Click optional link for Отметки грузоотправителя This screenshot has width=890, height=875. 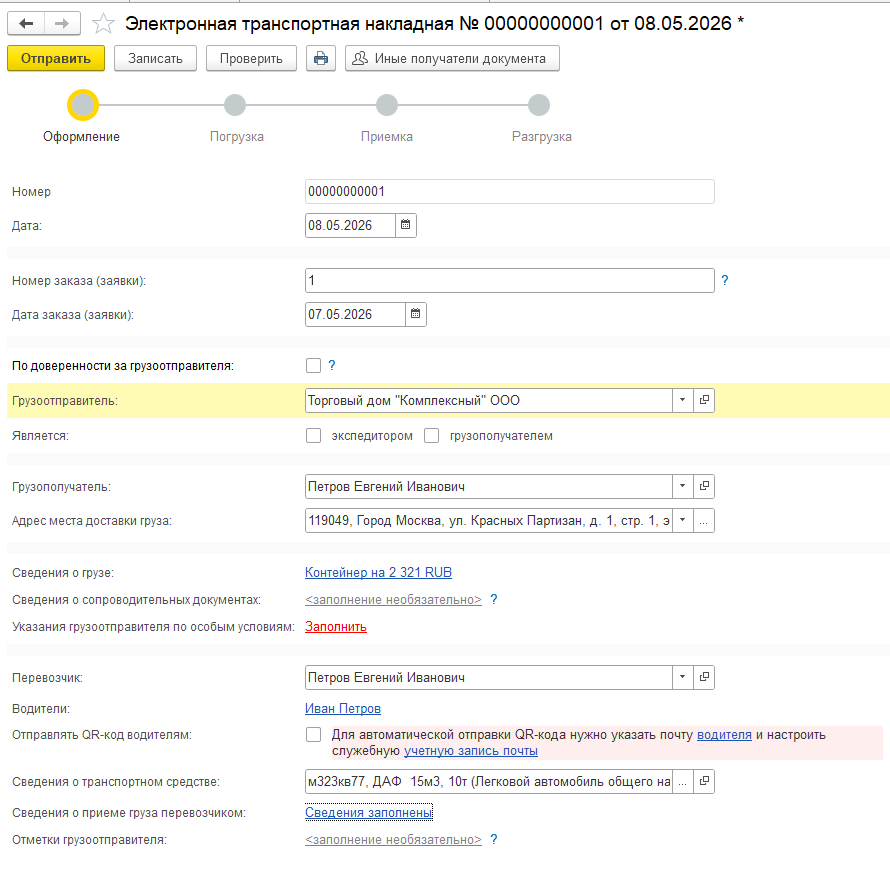point(393,840)
